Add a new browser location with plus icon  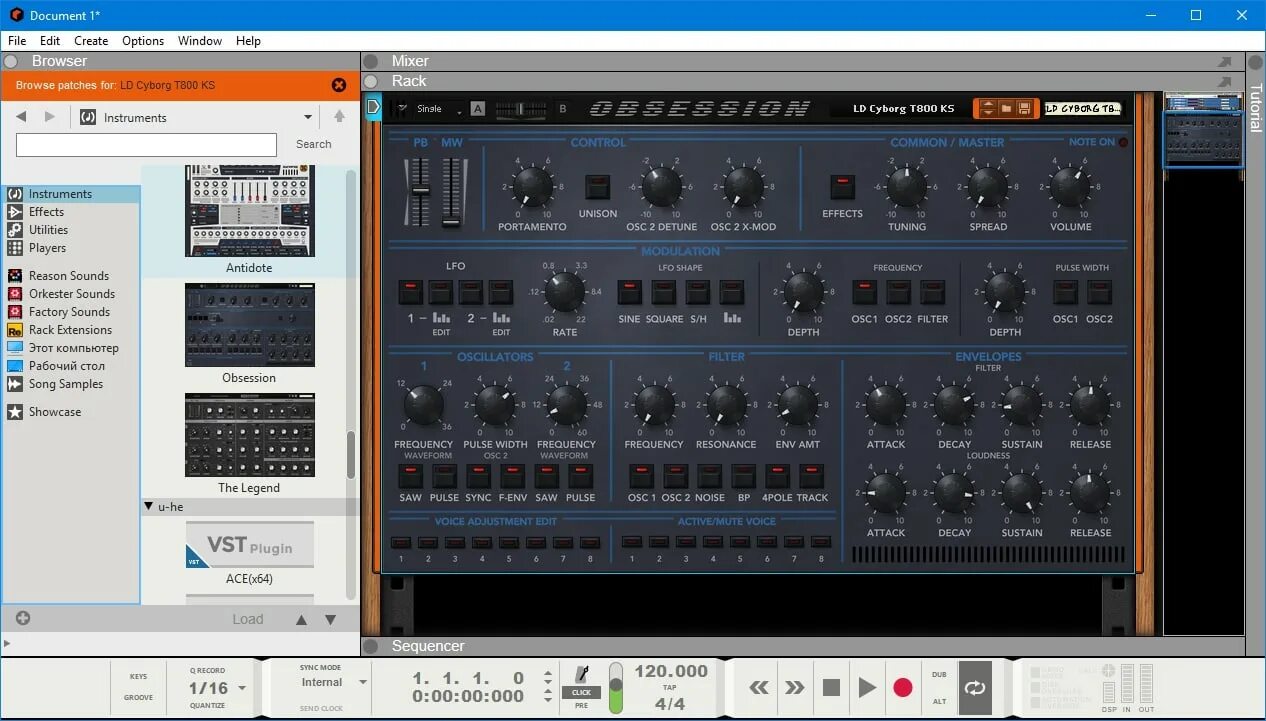click(23, 618)
